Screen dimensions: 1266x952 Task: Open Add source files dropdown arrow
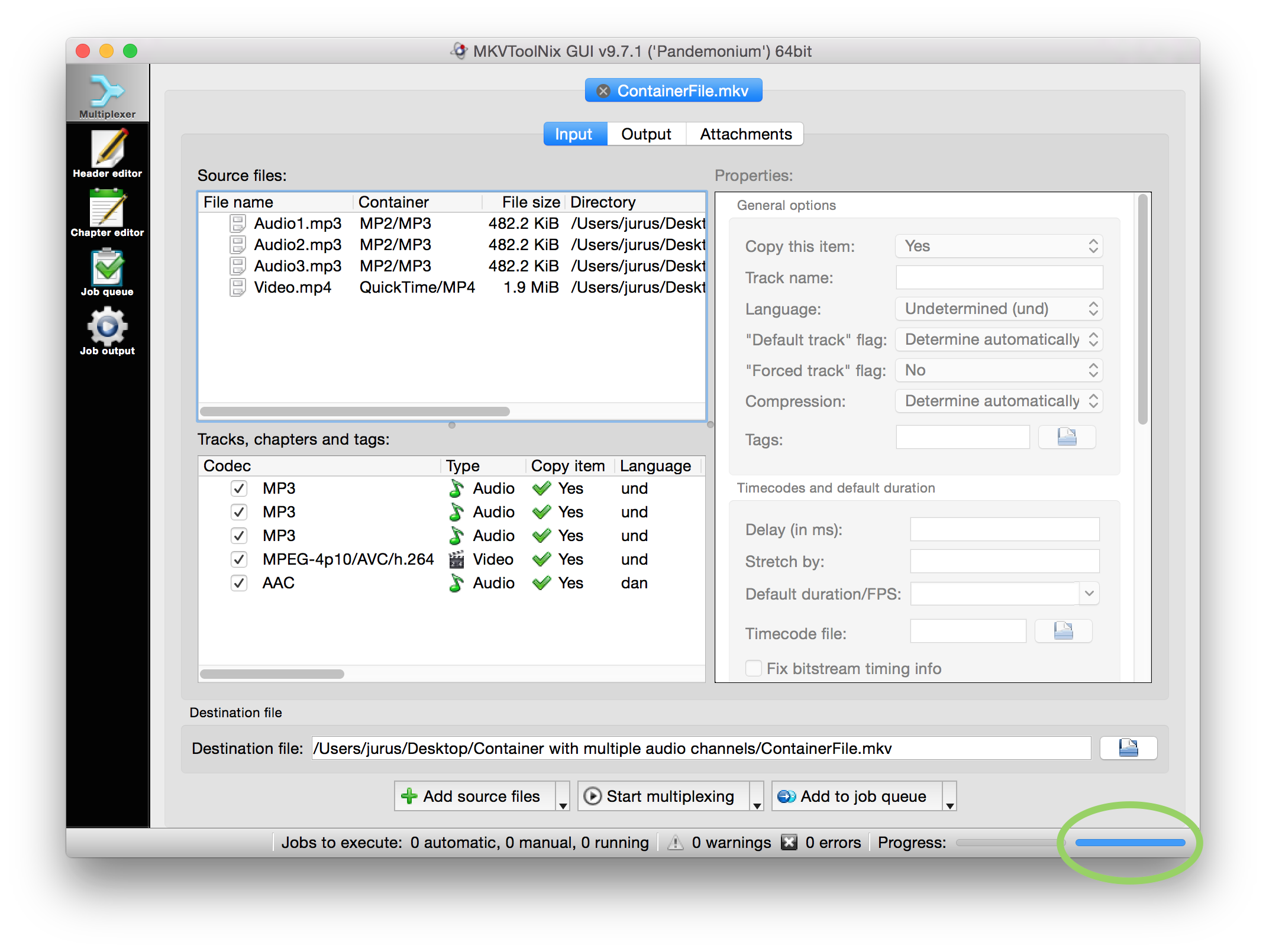point(563,796)
